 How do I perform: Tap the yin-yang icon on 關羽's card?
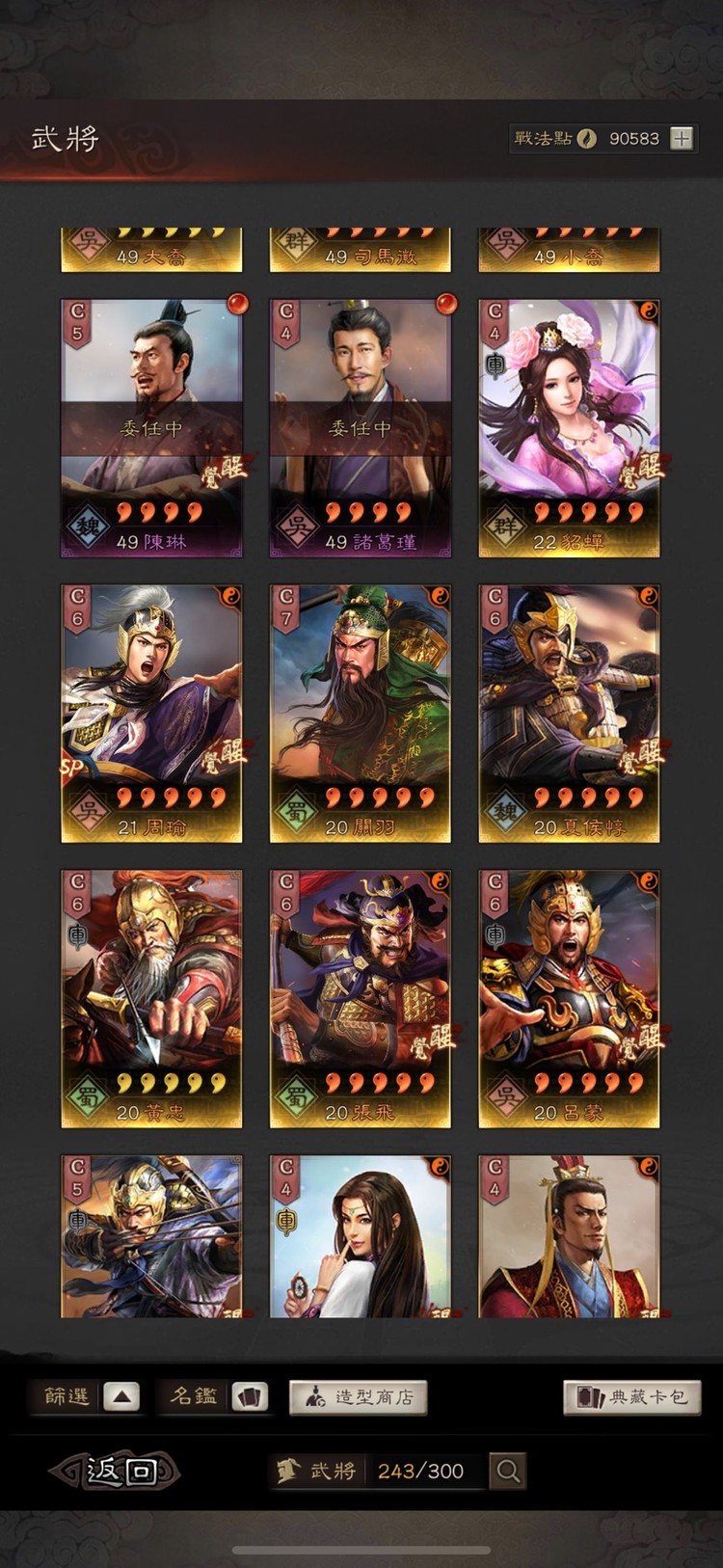point(439,596)
